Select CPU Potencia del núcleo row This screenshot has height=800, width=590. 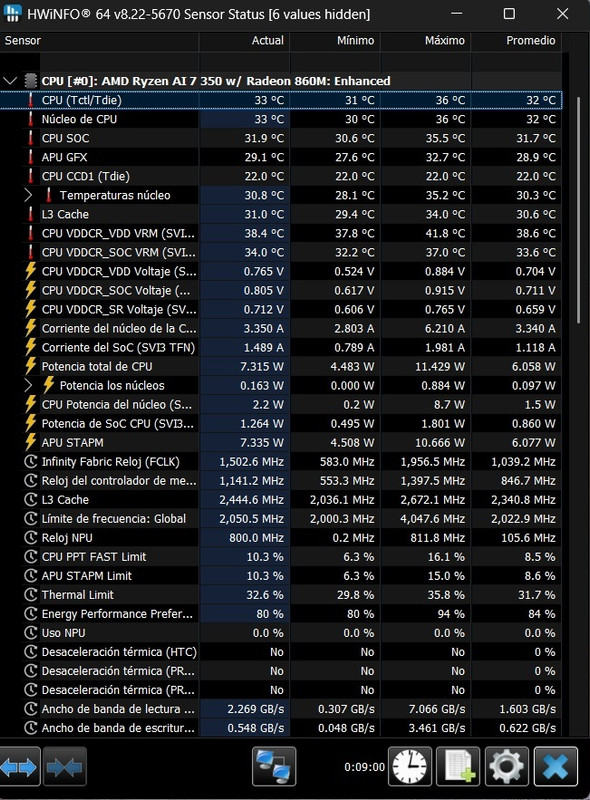tap(281, 405)
